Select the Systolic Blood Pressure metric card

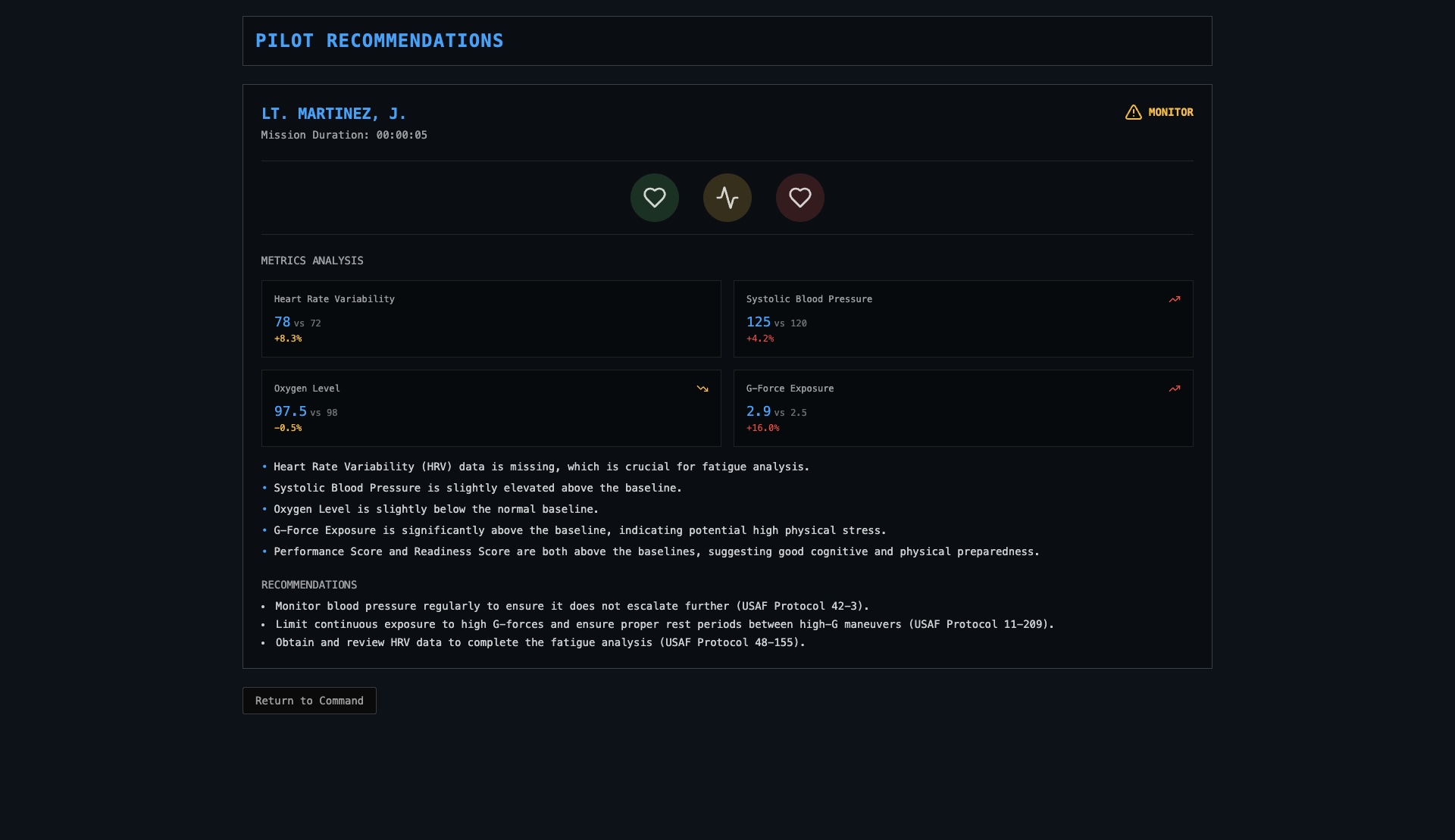[x=962, y=319]
